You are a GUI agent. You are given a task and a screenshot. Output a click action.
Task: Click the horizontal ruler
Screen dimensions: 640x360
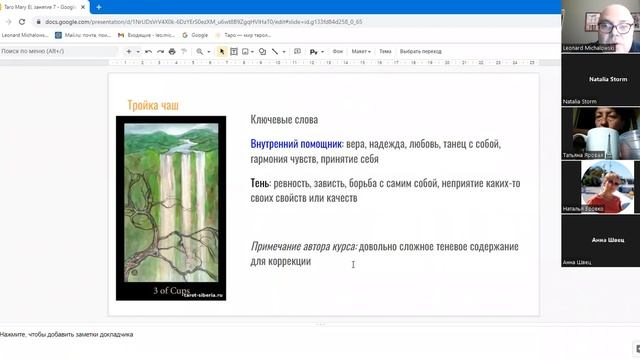click(325, 63)
